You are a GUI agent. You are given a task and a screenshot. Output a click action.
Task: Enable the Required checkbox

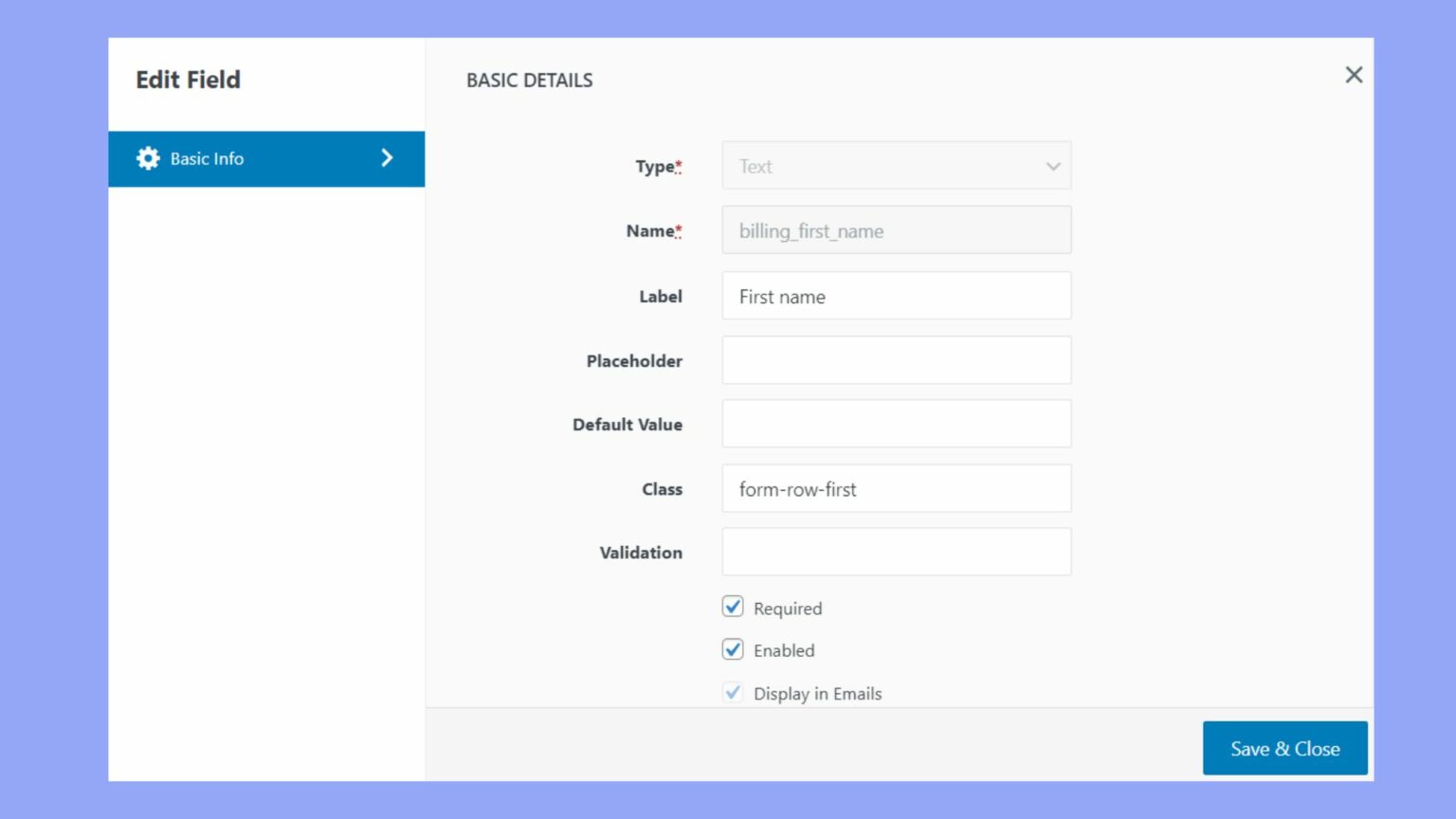(732, 607)
